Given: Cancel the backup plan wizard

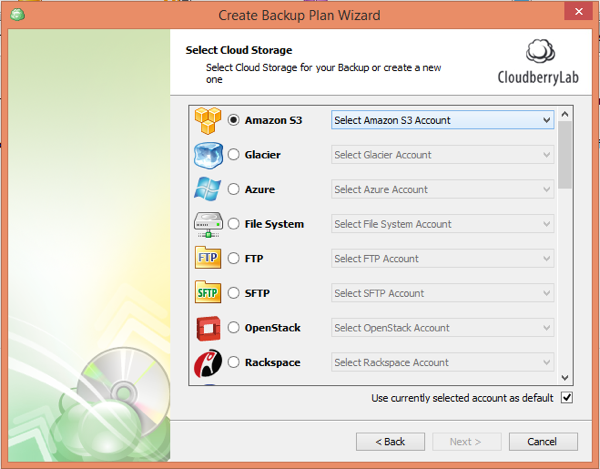Looking at the screenshot, I should tap(543, 442).
